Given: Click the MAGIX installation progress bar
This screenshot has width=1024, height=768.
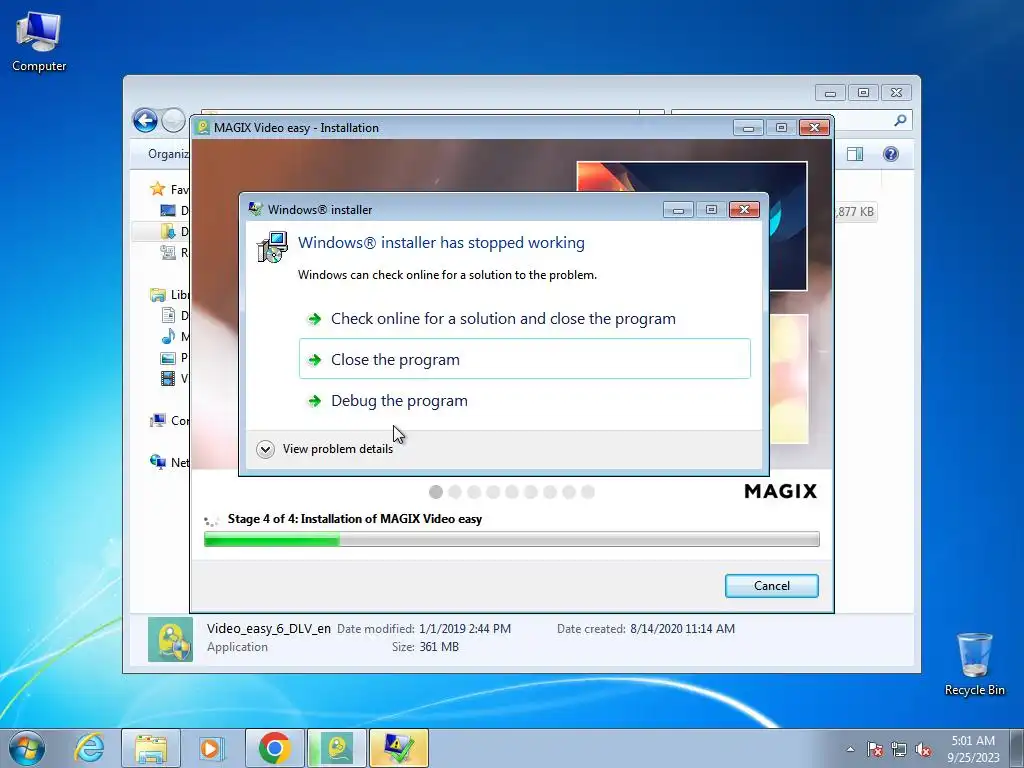Looking at the screenshot, I should [x=511, y=539].
